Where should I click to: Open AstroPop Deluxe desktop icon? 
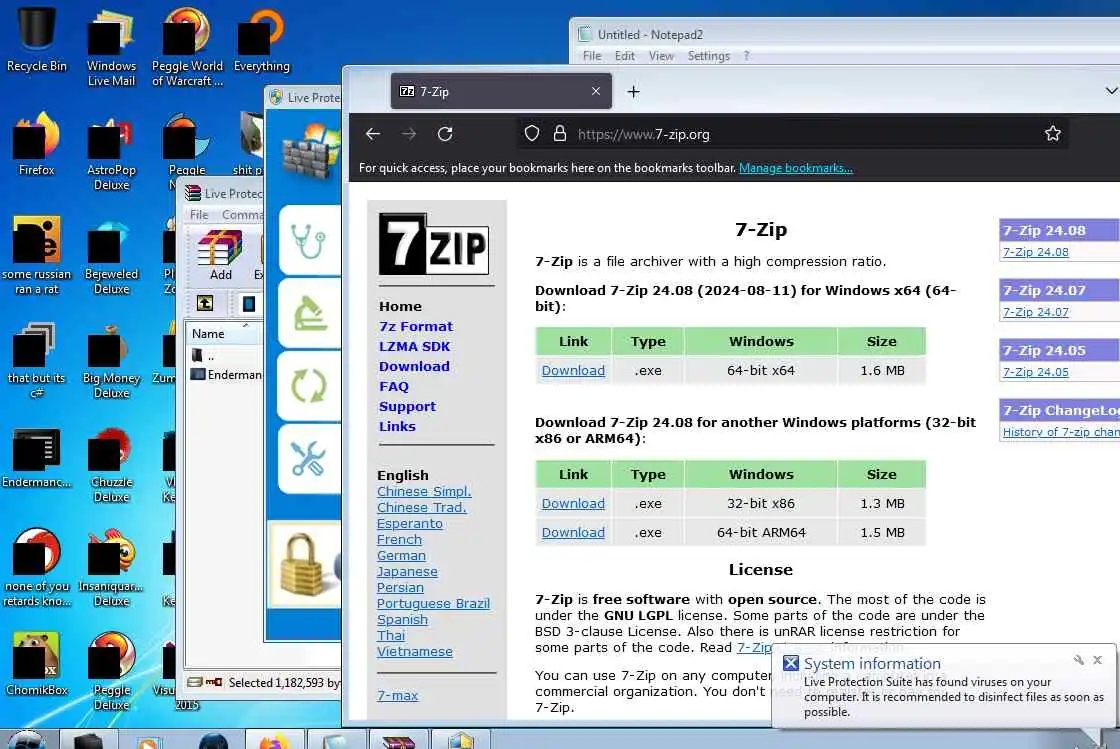point(111,151)
